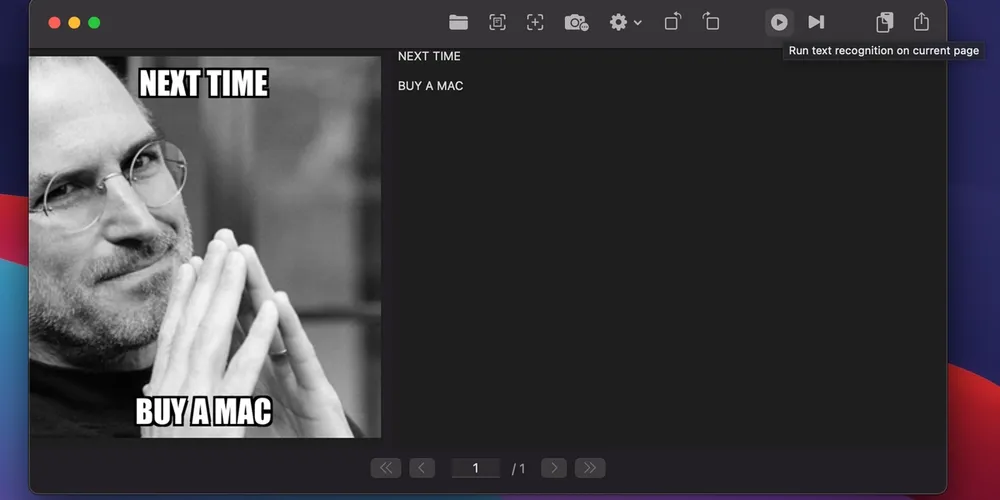
Task: Click the recognized text 'BUY A MAC'
Action: 430,86
